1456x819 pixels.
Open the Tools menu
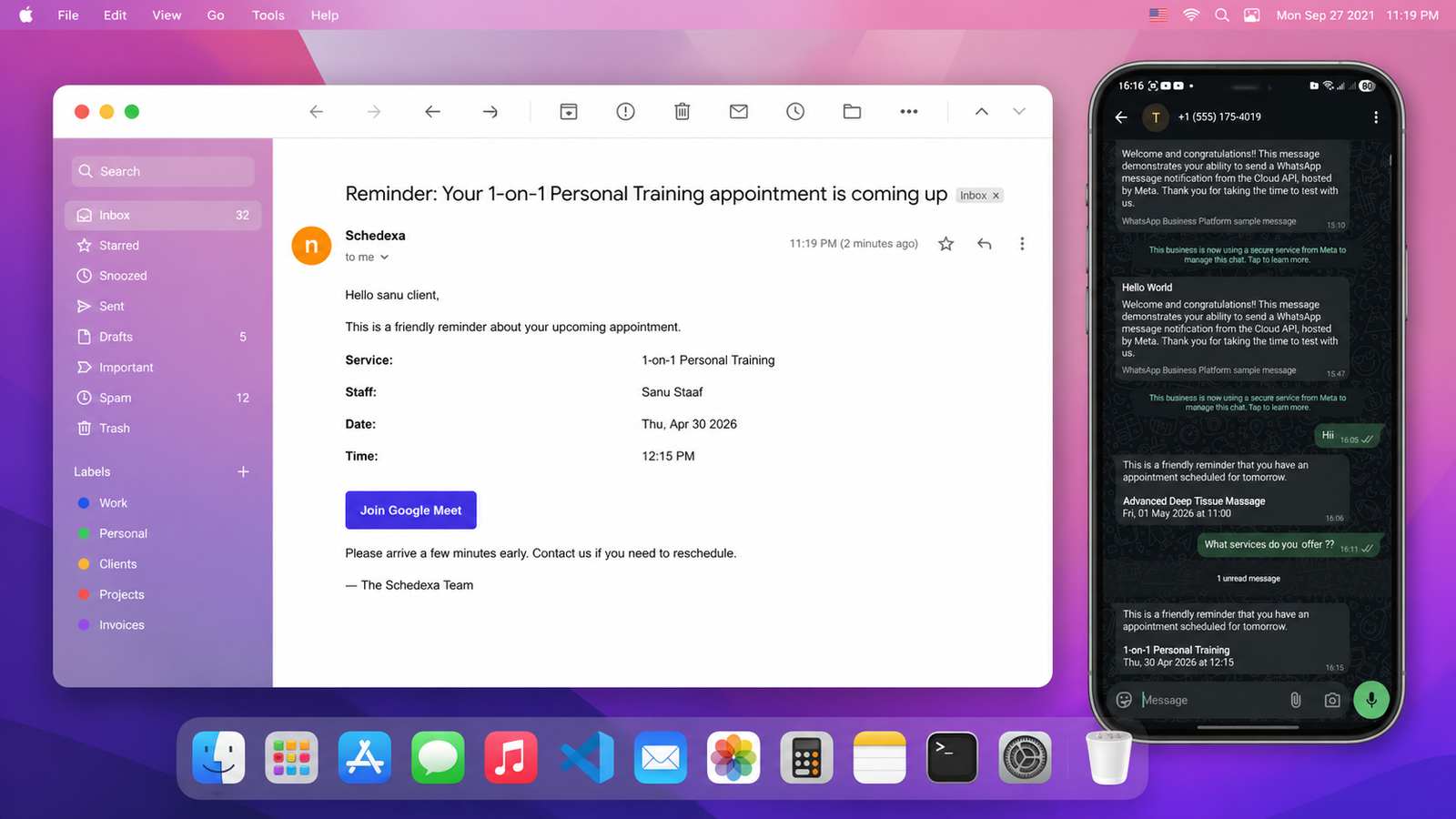pos(268,15)
